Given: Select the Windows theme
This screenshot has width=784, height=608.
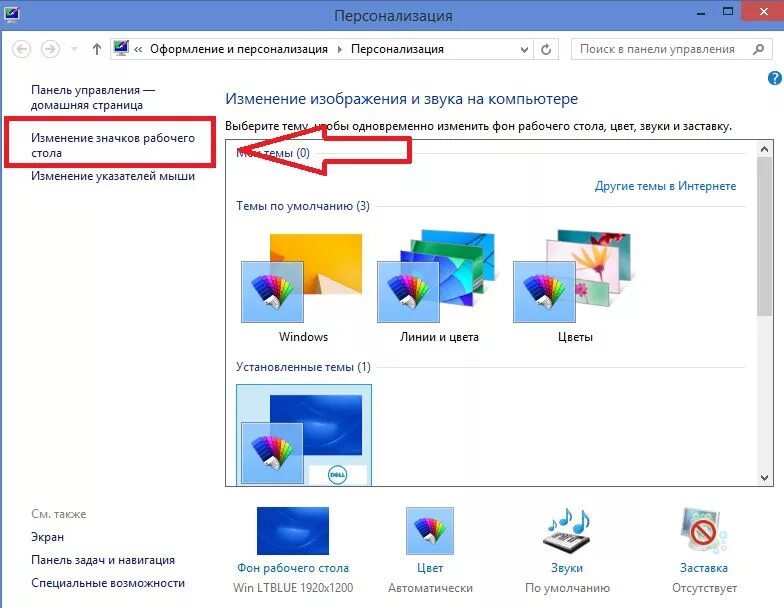Looking at the screenshot, I should pos(302,287).
